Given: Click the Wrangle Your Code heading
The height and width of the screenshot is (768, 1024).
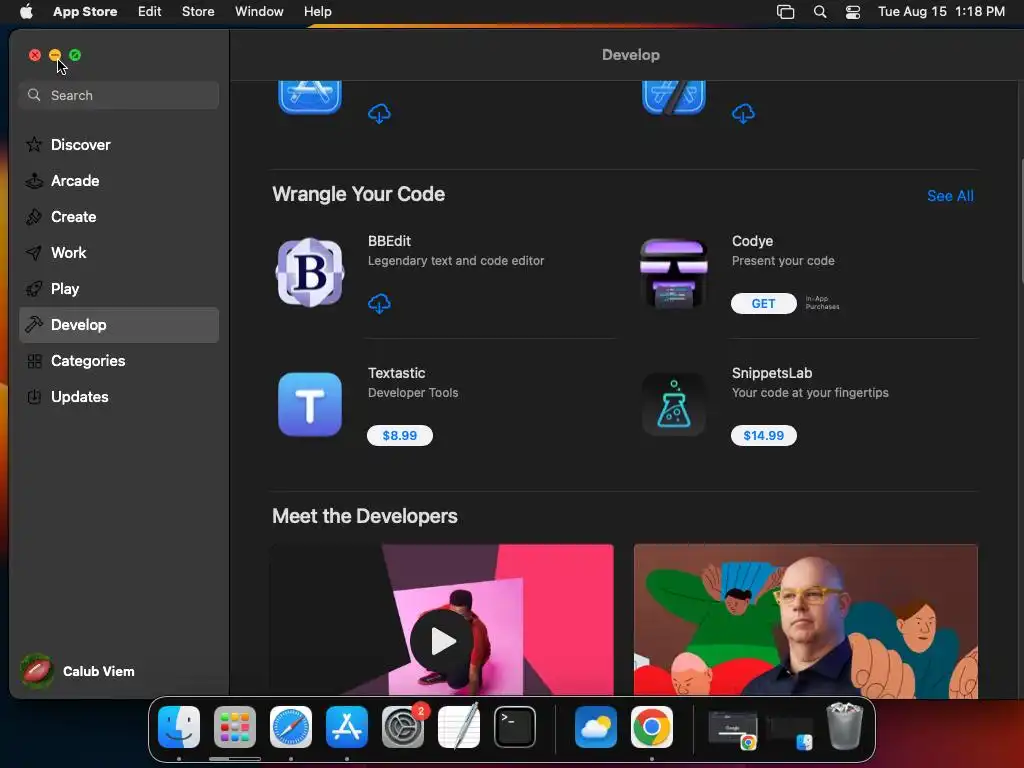Looking at the screenshot, I should (x=359, y=194).
